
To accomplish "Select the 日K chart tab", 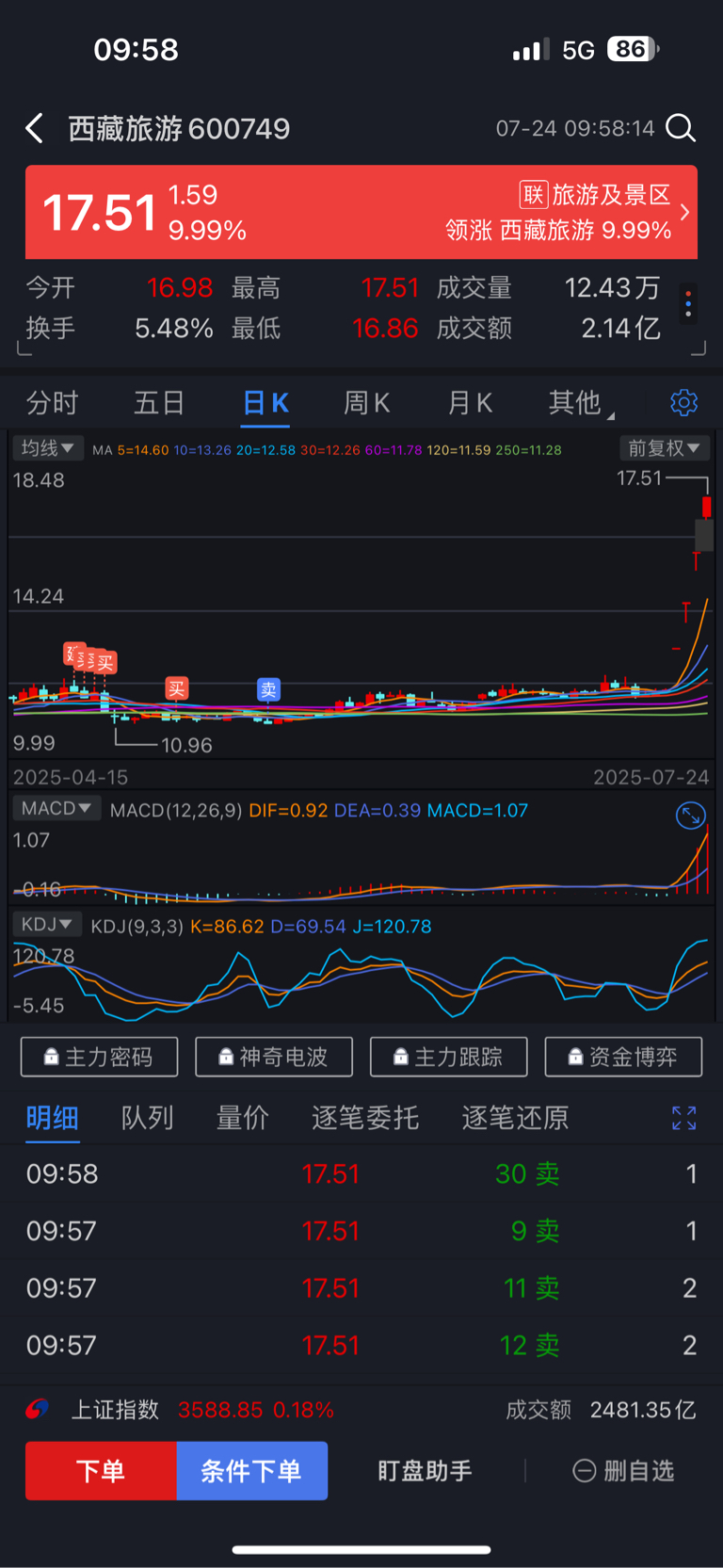I will point(265,403).
